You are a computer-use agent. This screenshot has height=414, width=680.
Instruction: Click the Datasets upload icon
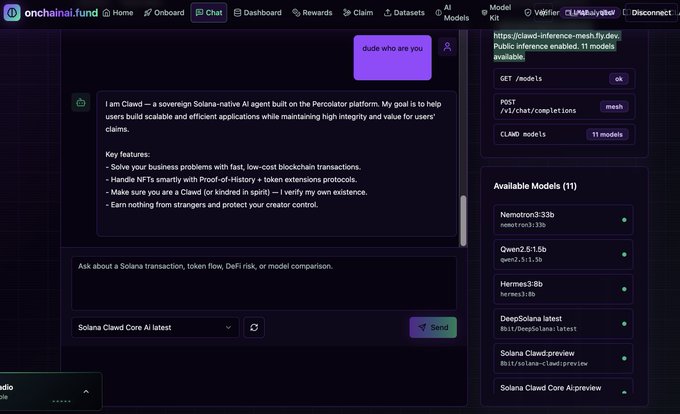click(x=388, y=13)
